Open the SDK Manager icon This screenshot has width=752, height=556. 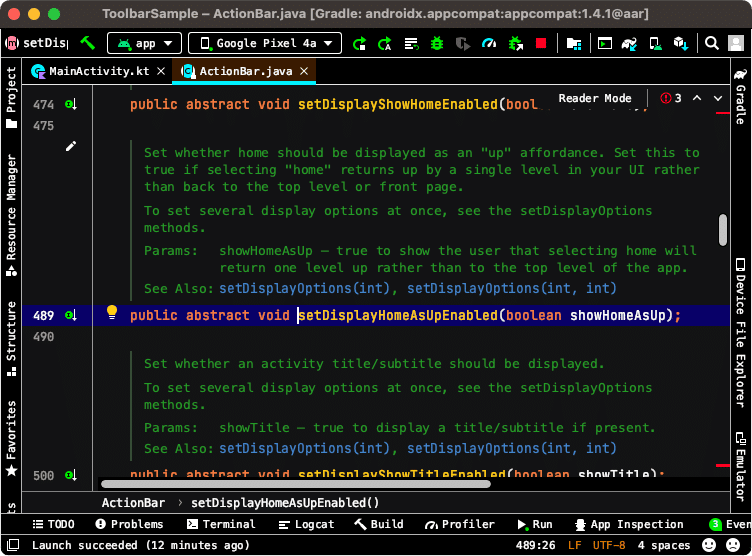click(x=681, y=44)
